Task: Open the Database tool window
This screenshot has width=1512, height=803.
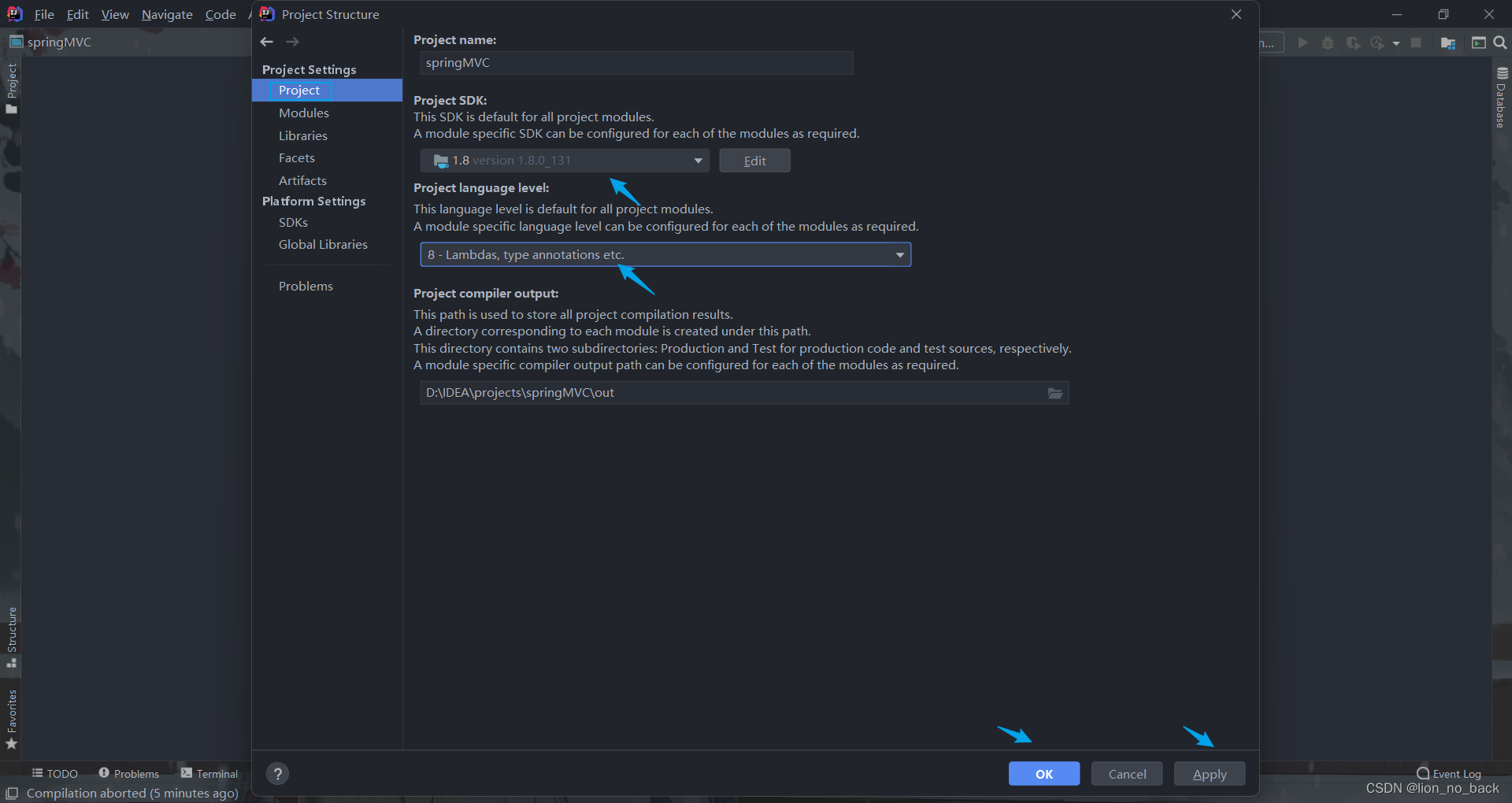Action: point(1502,97)
